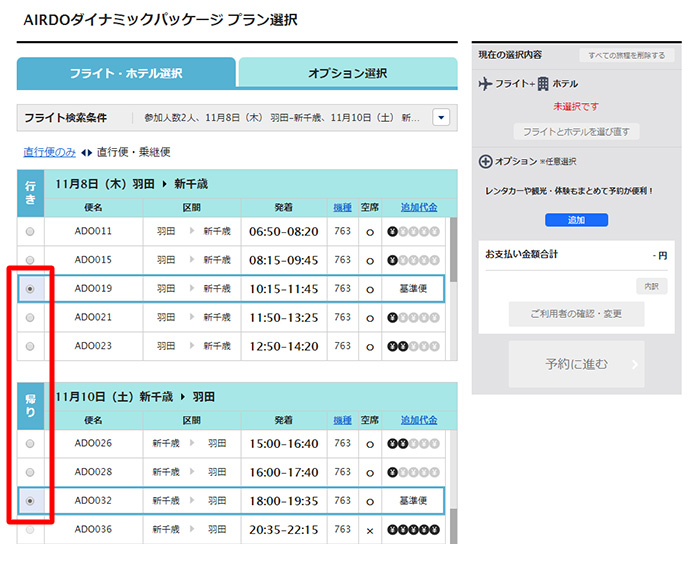Click the chevron on 予約に進む button
Image resolution: width=700 pixels, height=562 pixels.
[x=634, y=365]
